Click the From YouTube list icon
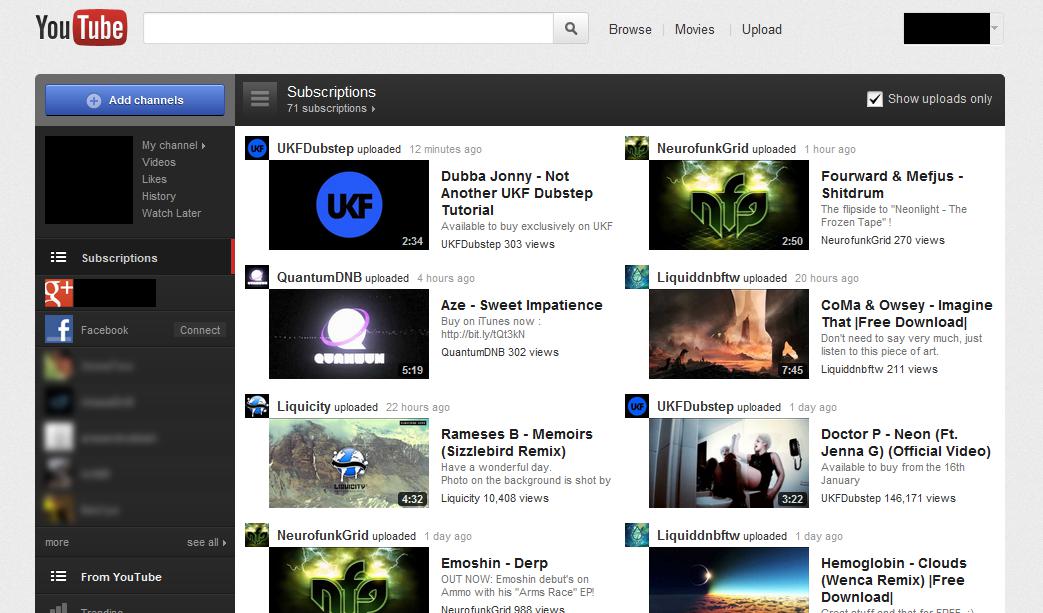The image size is (1043, 613). coord(59,576)
